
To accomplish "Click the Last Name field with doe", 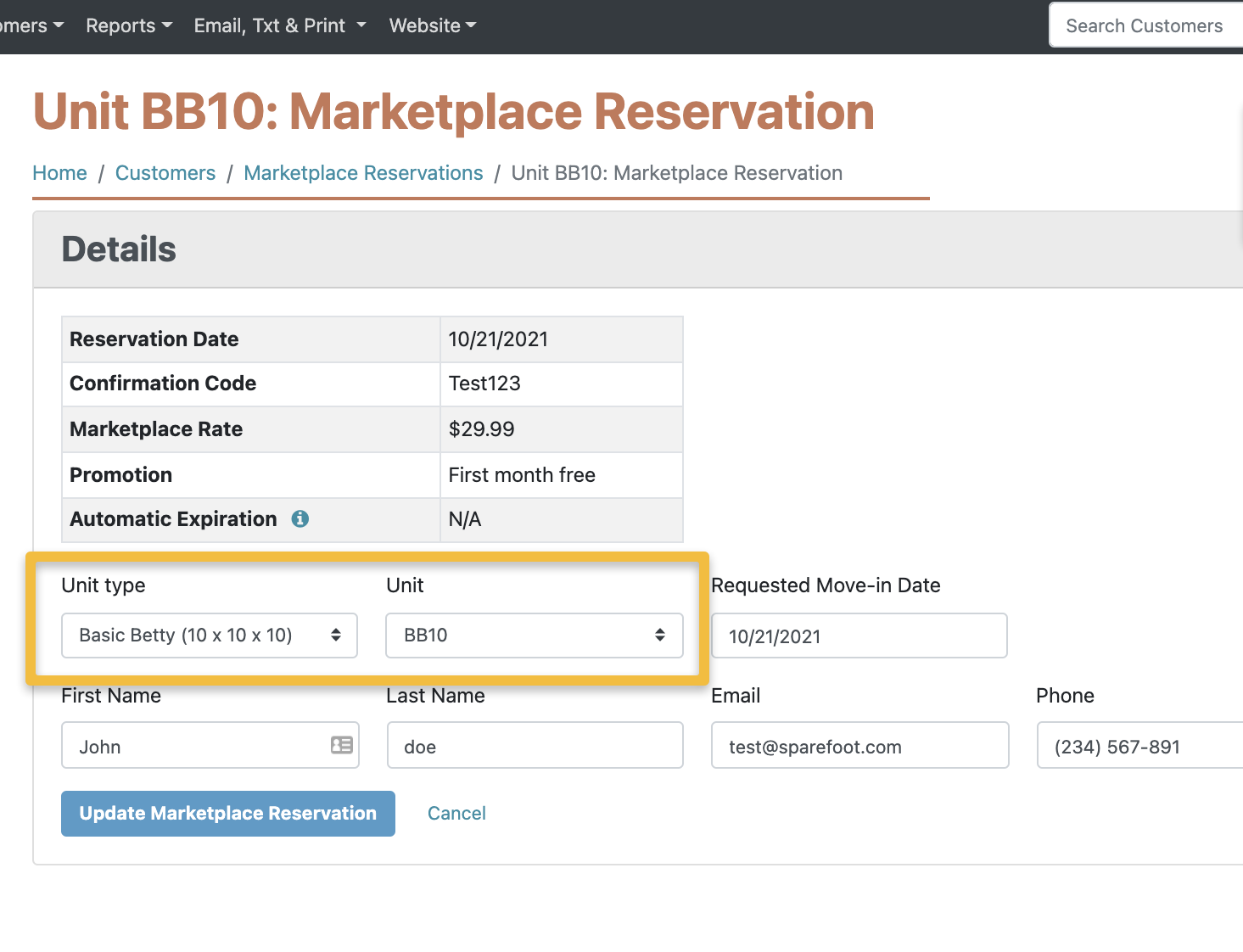I will 535,745.
